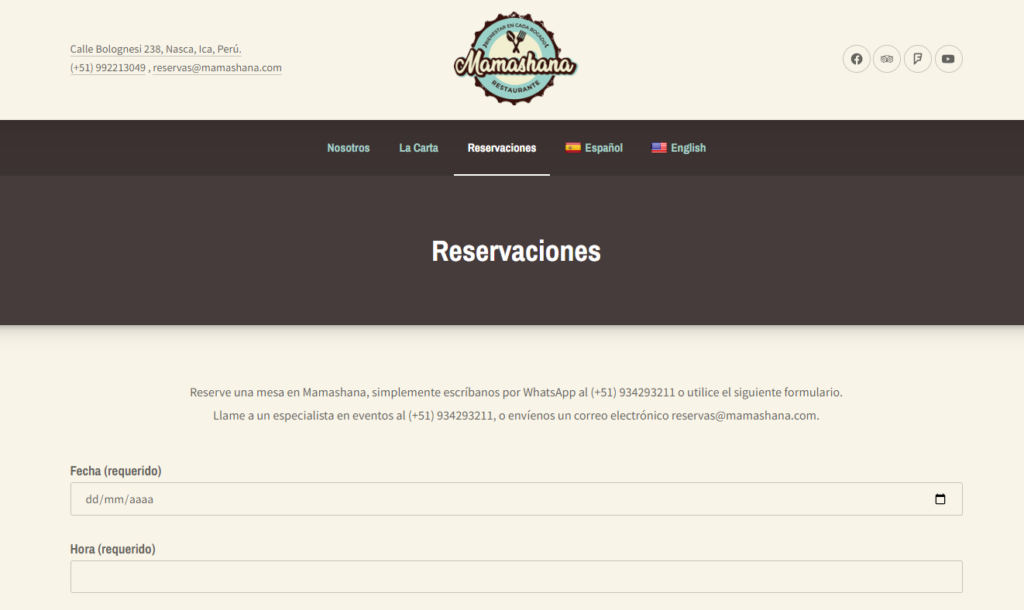Click the US flag icon
The height and width of the screenshot is (610, 1024).
pyautogui.click(x=659, y=148)
